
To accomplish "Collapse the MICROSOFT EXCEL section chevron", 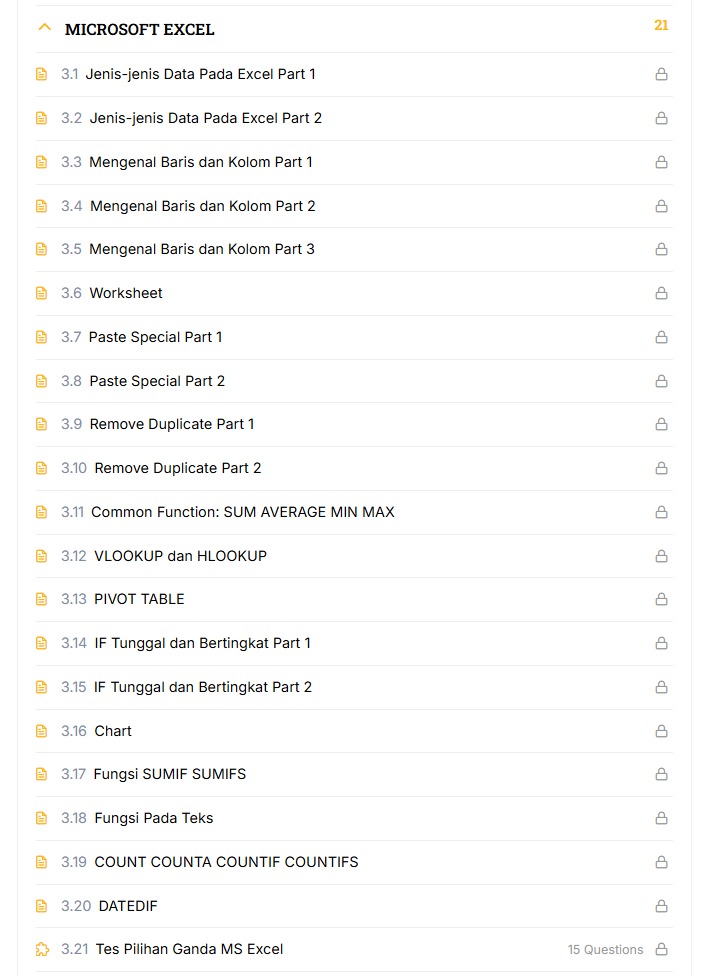I will click(x=44, y=28).
